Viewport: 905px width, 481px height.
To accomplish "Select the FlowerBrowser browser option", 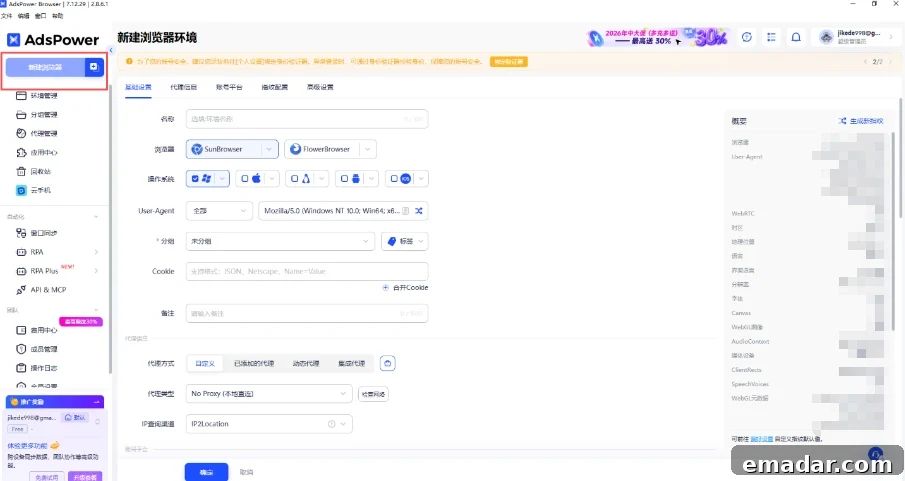I will [321, 149].
